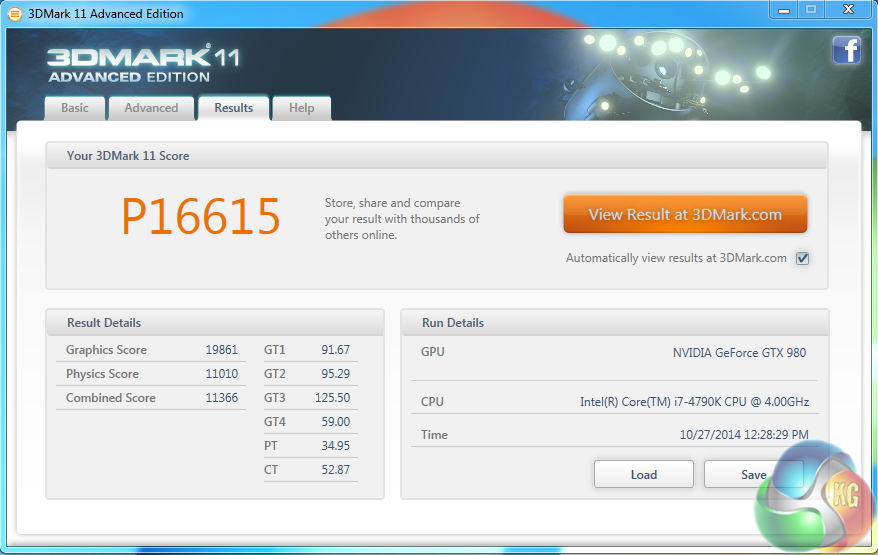Image resolution: width=878 pixels, height=555 pixels.
Task: Select the Results tab
Action: [233, 108]
